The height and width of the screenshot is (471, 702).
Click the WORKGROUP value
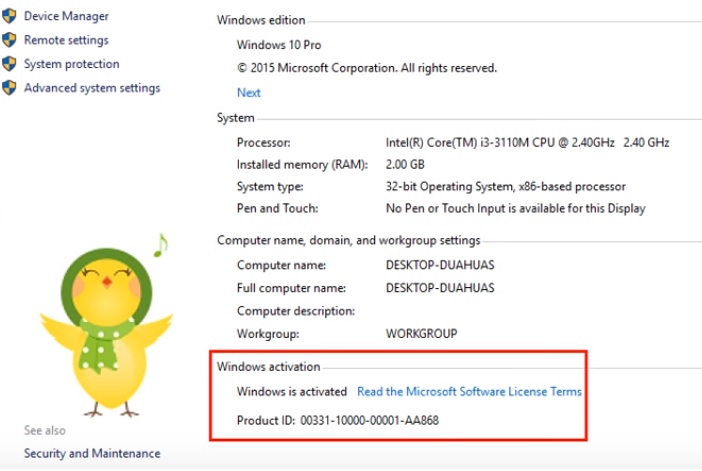click(422, 334)
